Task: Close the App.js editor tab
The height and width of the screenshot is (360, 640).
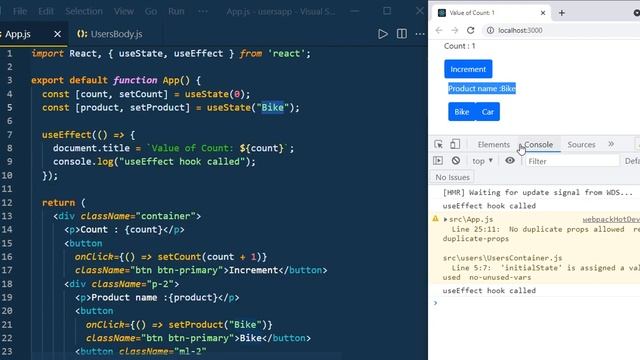Action: pos(58,34)
